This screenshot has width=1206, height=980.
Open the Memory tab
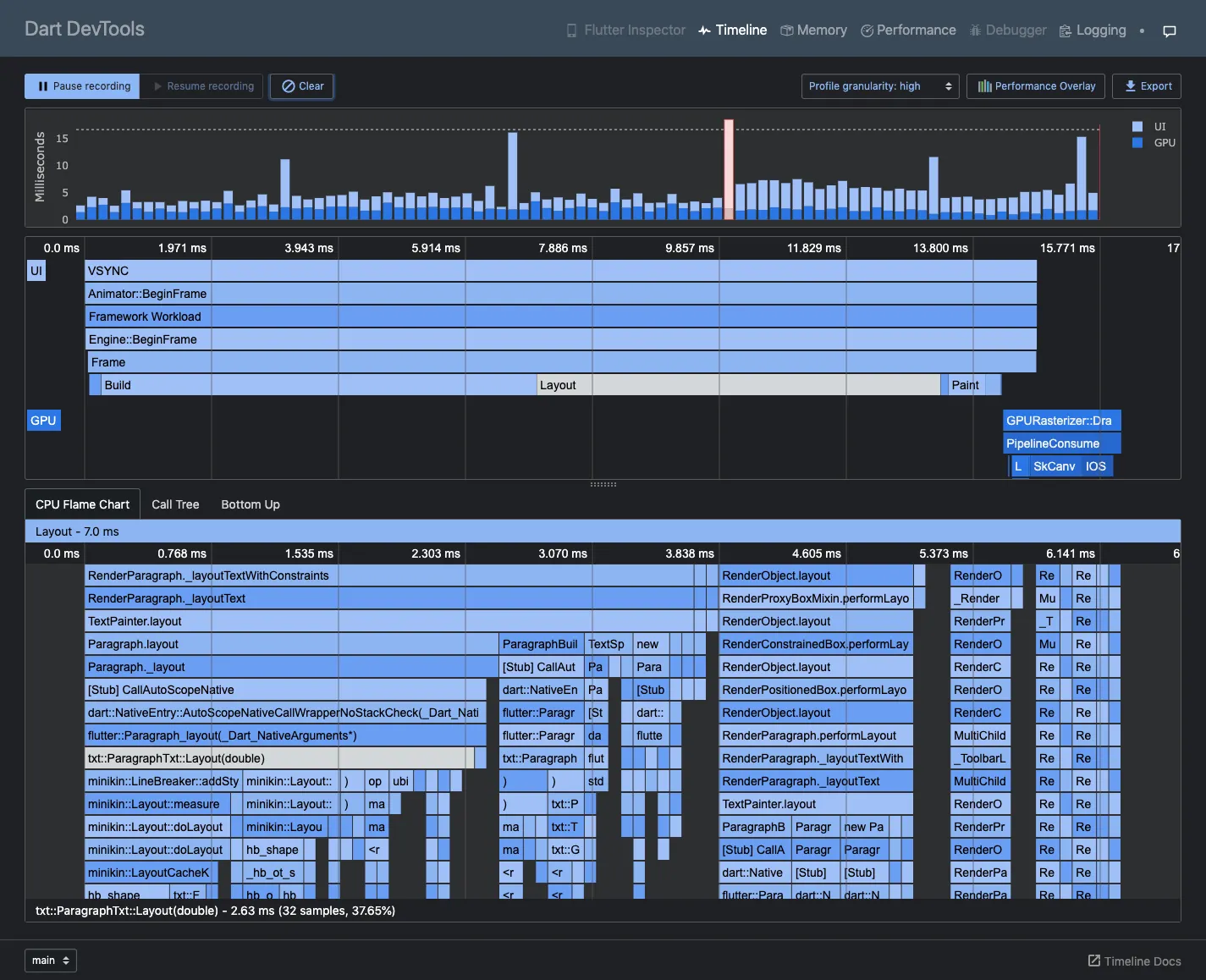pos(812,30)
